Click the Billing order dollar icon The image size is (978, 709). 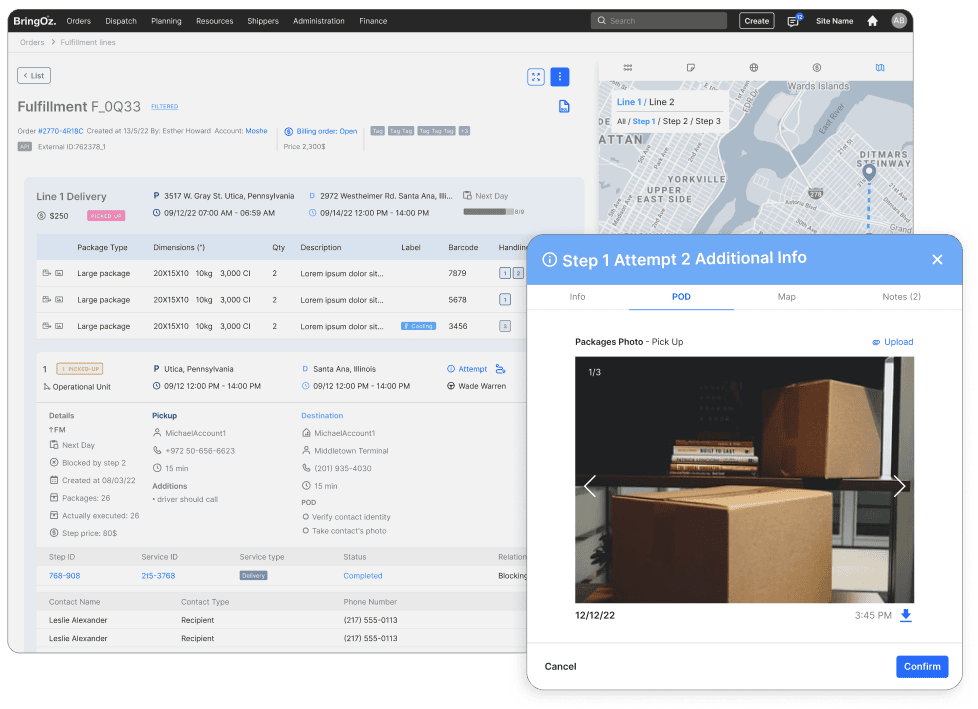[x=288, y=132]
